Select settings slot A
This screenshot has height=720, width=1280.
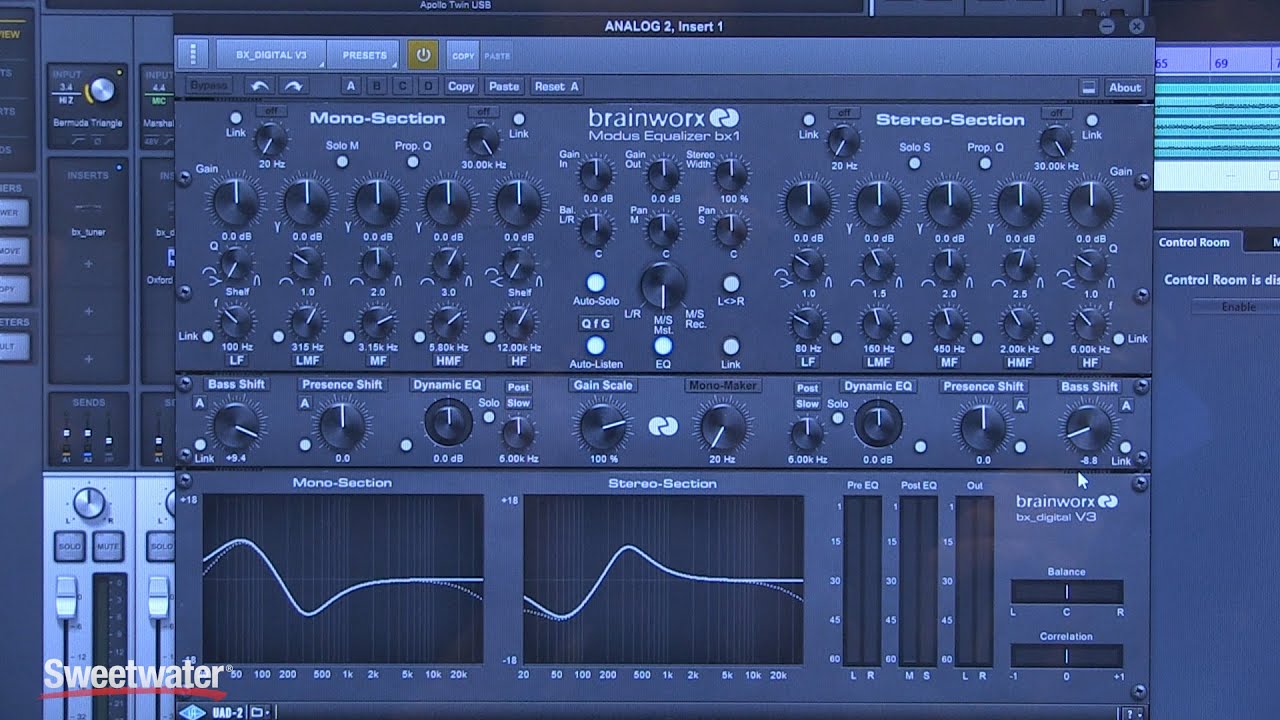(x=350, y=87)
